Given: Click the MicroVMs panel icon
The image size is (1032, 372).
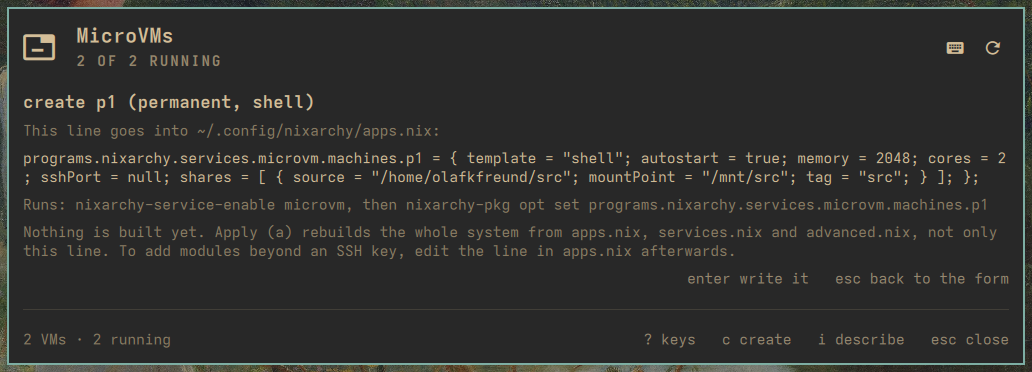Looking at the screenshot, I should click(x=39, y=47).
